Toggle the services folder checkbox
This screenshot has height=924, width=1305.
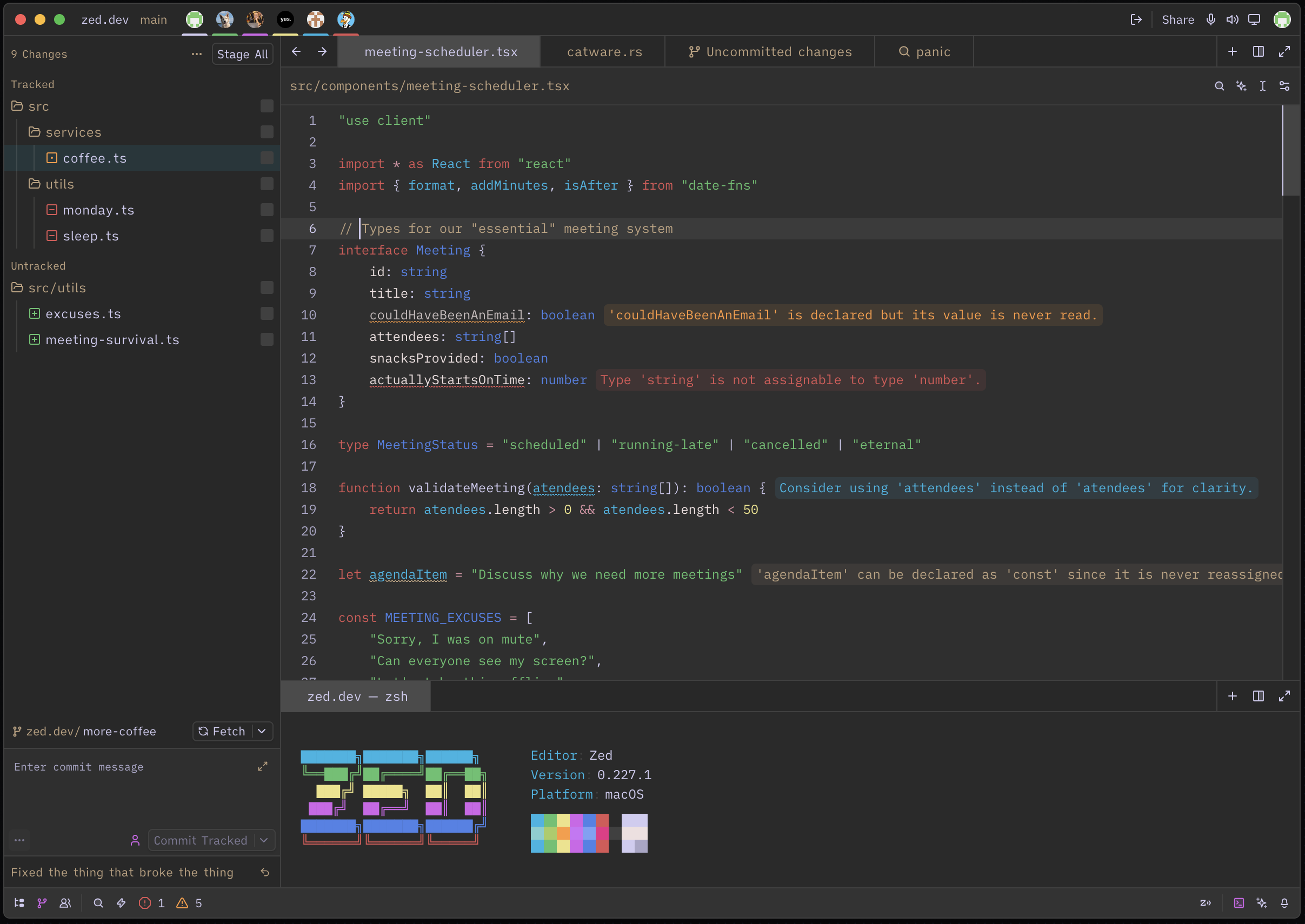267,132
